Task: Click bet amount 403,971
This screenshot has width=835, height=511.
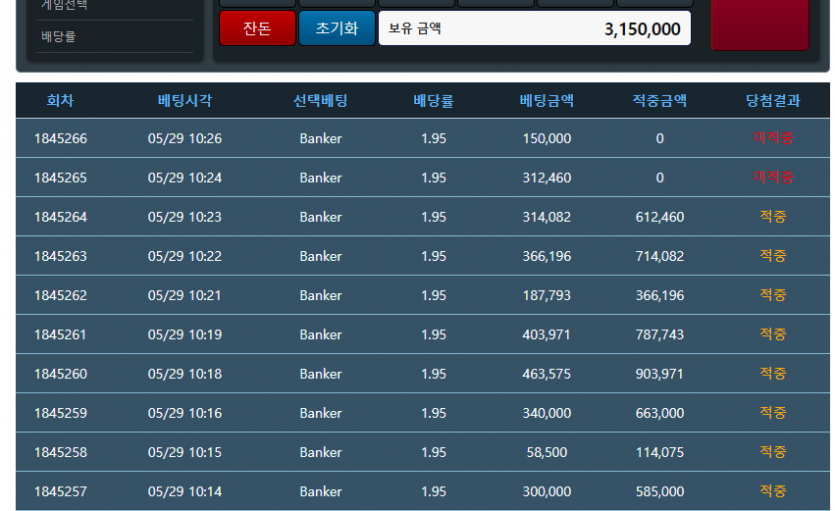Action: tap(547, 335)
